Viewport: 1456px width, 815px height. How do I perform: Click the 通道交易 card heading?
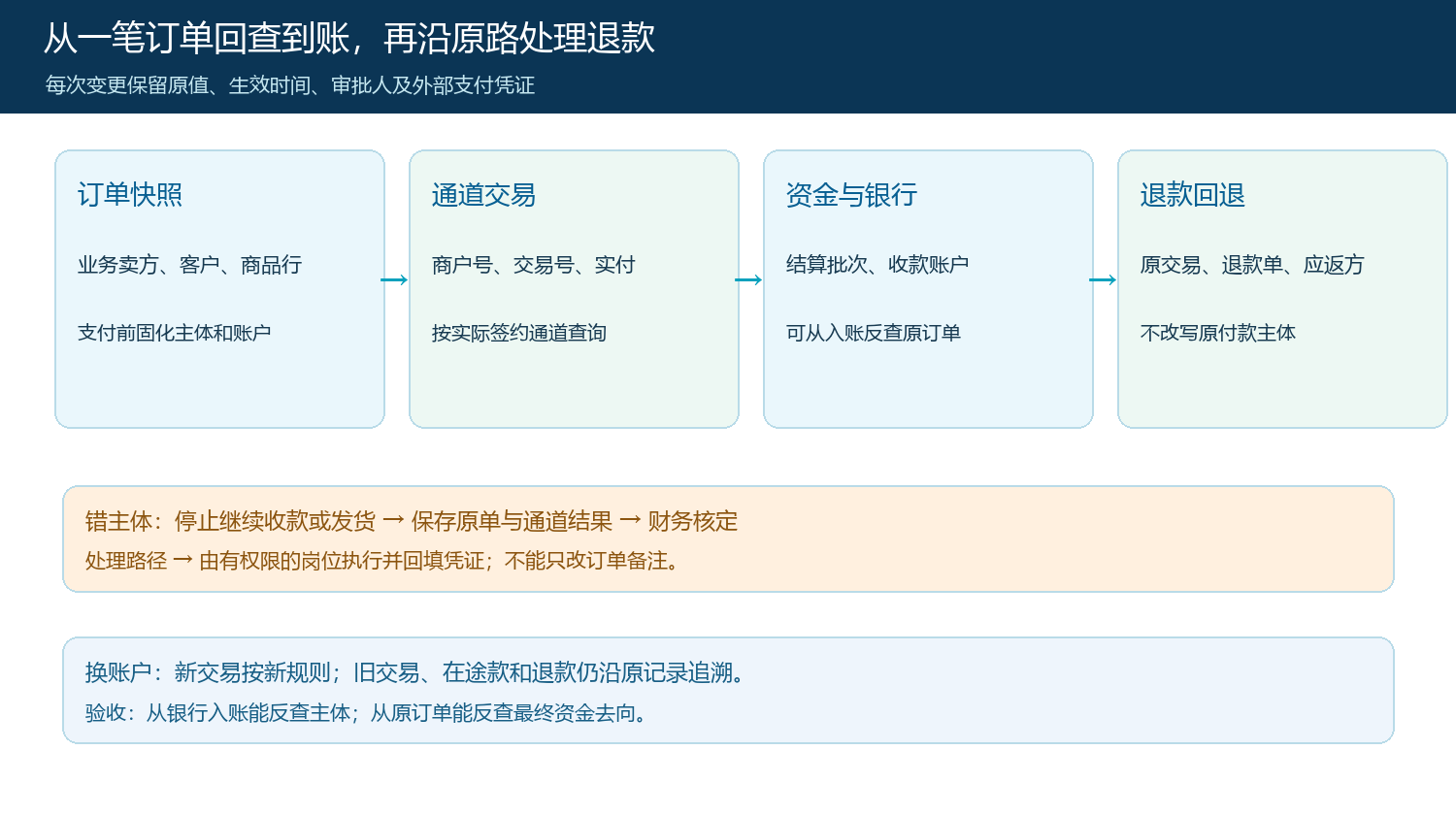click(483, 195)
